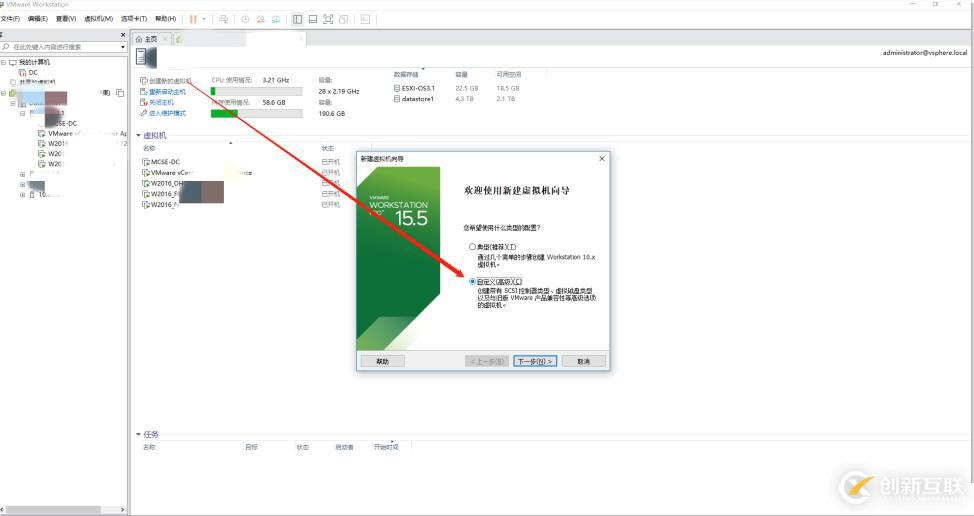Open the 选项卡(T) menu
Screen dimensions: 974x516
point(134,19)
